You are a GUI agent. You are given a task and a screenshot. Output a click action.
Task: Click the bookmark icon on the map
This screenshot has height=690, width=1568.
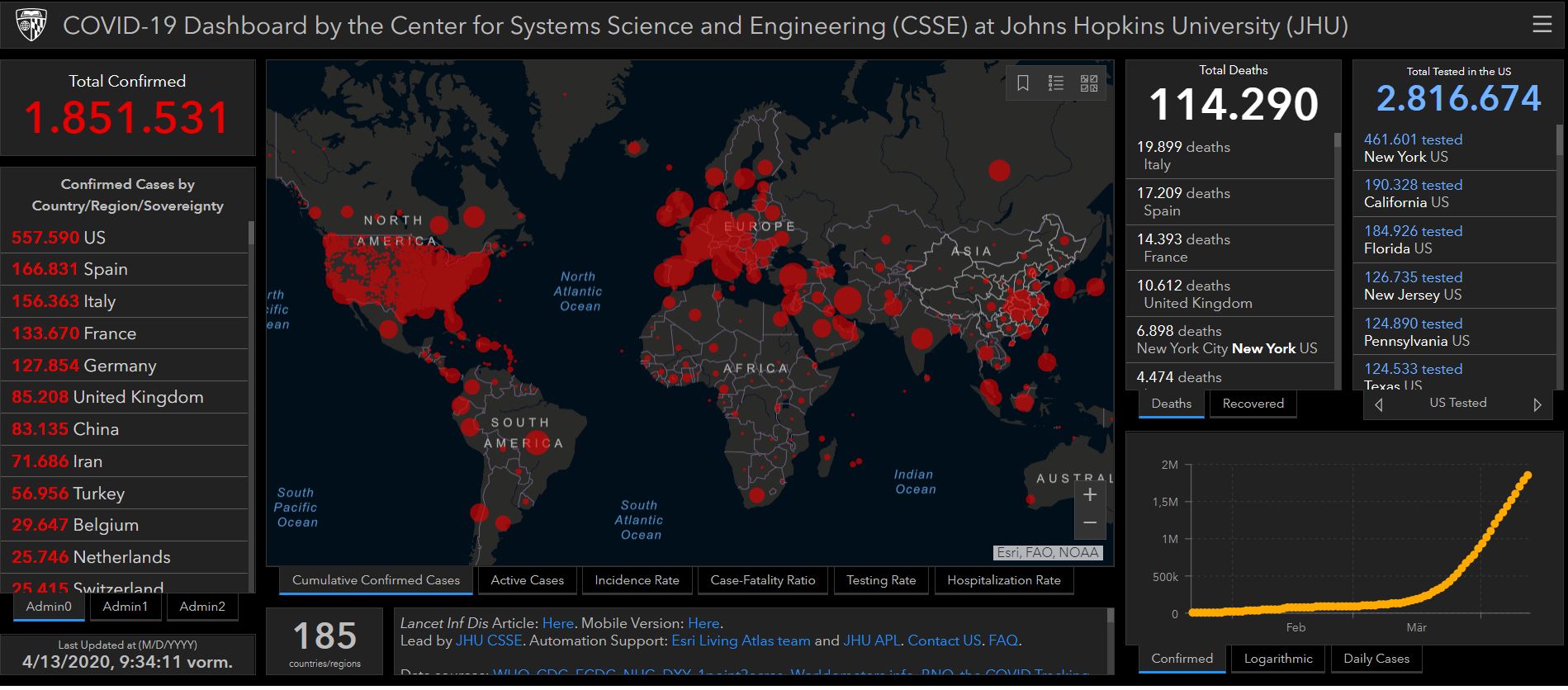coord(1022,83)
